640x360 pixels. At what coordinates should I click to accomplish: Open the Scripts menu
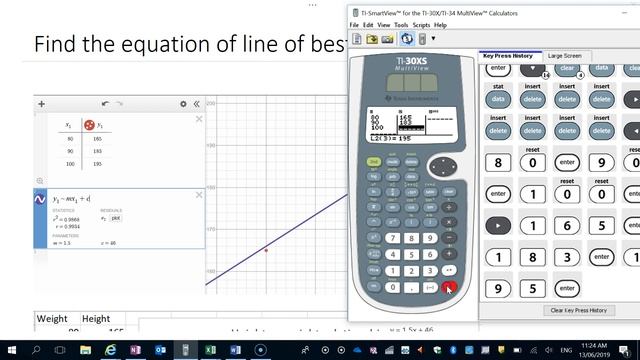click(421, 25)
